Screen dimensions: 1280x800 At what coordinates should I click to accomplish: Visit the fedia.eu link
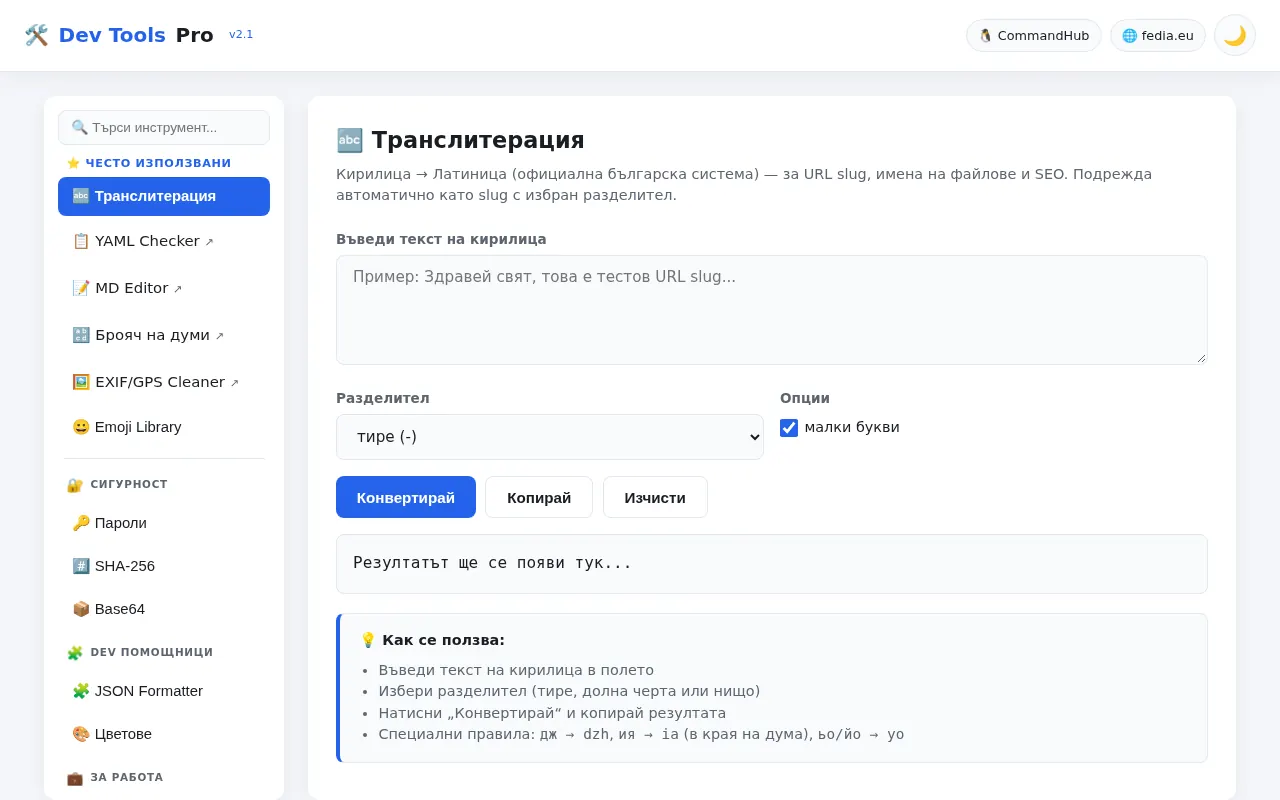coord(1158,35)
